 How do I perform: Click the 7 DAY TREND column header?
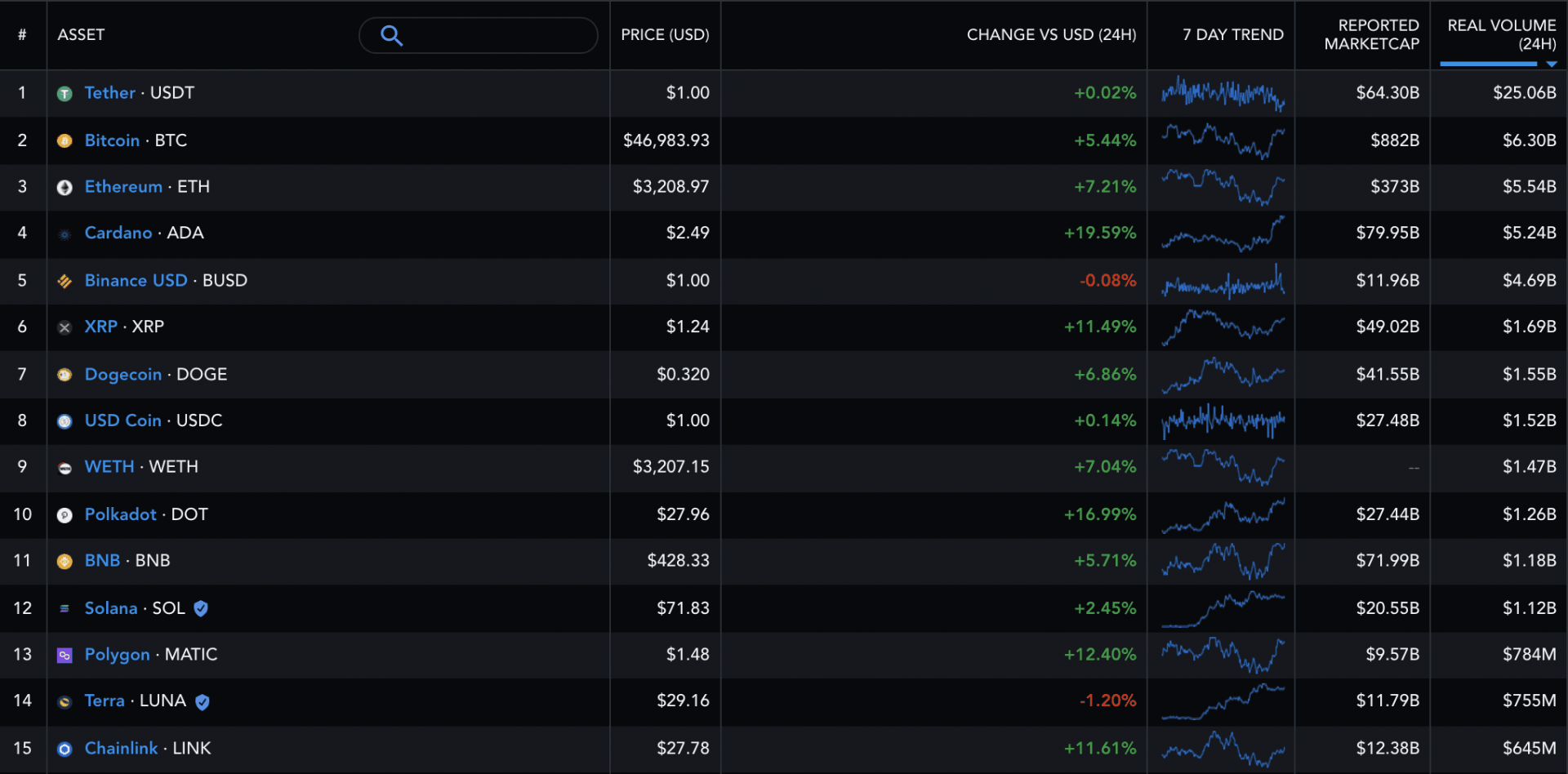(x=1233, y=34)
